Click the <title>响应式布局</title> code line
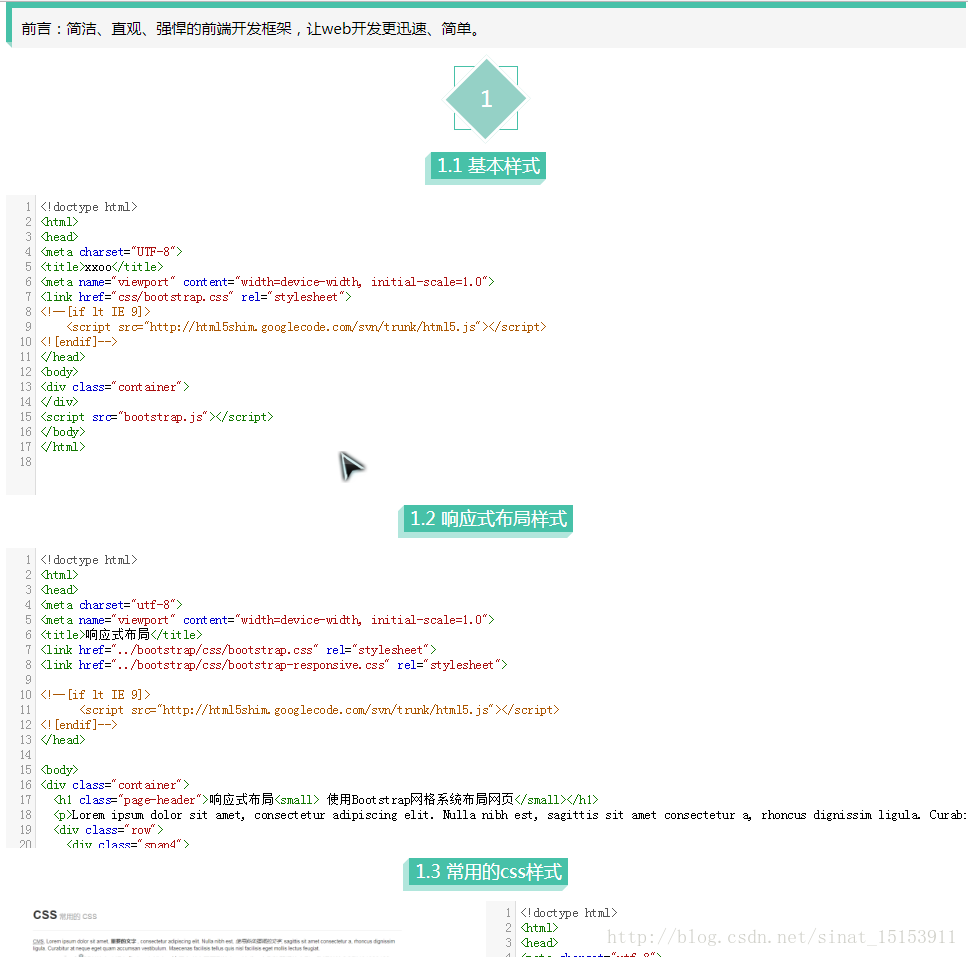 tap(121, 635)
